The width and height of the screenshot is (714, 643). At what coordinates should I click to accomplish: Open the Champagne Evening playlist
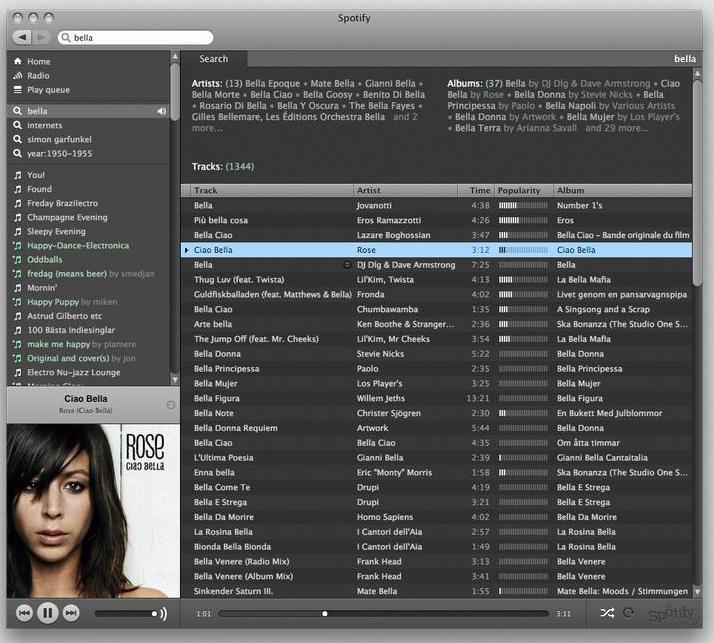click(67, 217)
